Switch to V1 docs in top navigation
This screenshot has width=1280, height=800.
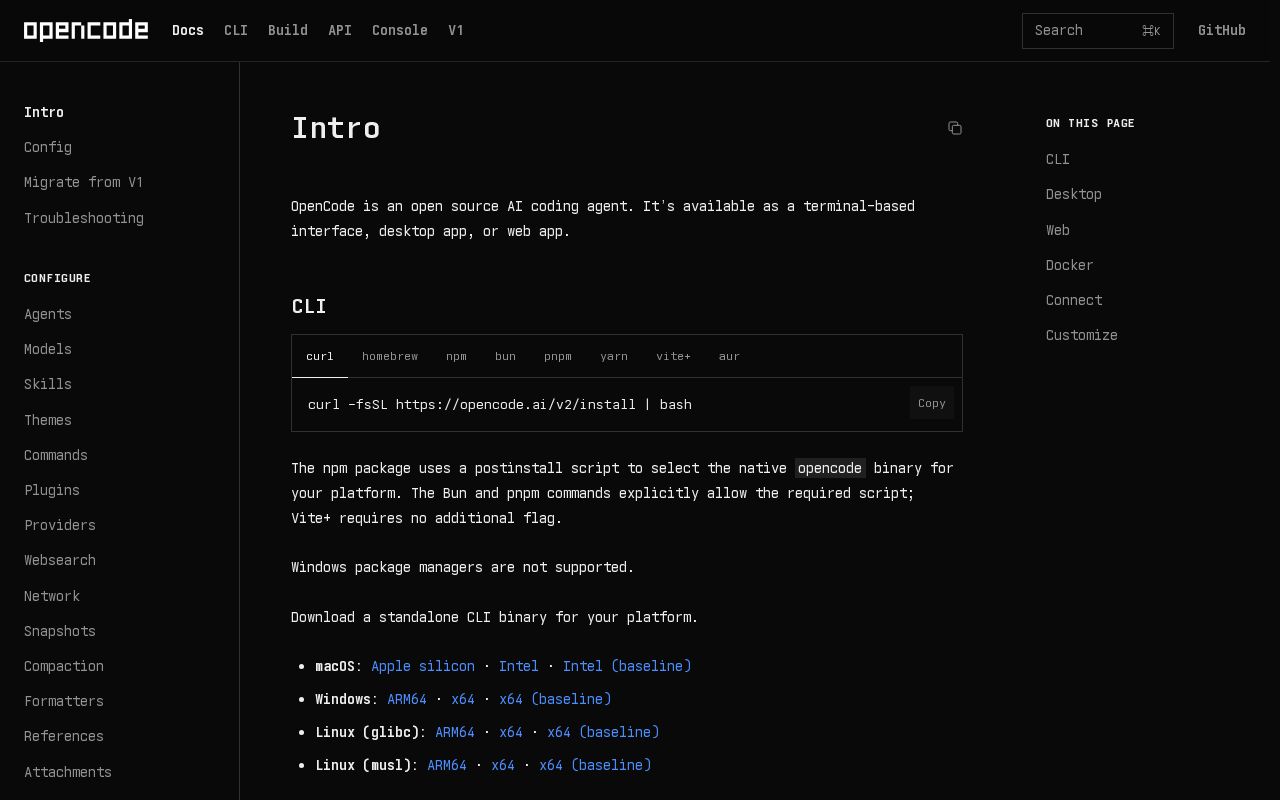pyautogui.click(x=456, y=31)
